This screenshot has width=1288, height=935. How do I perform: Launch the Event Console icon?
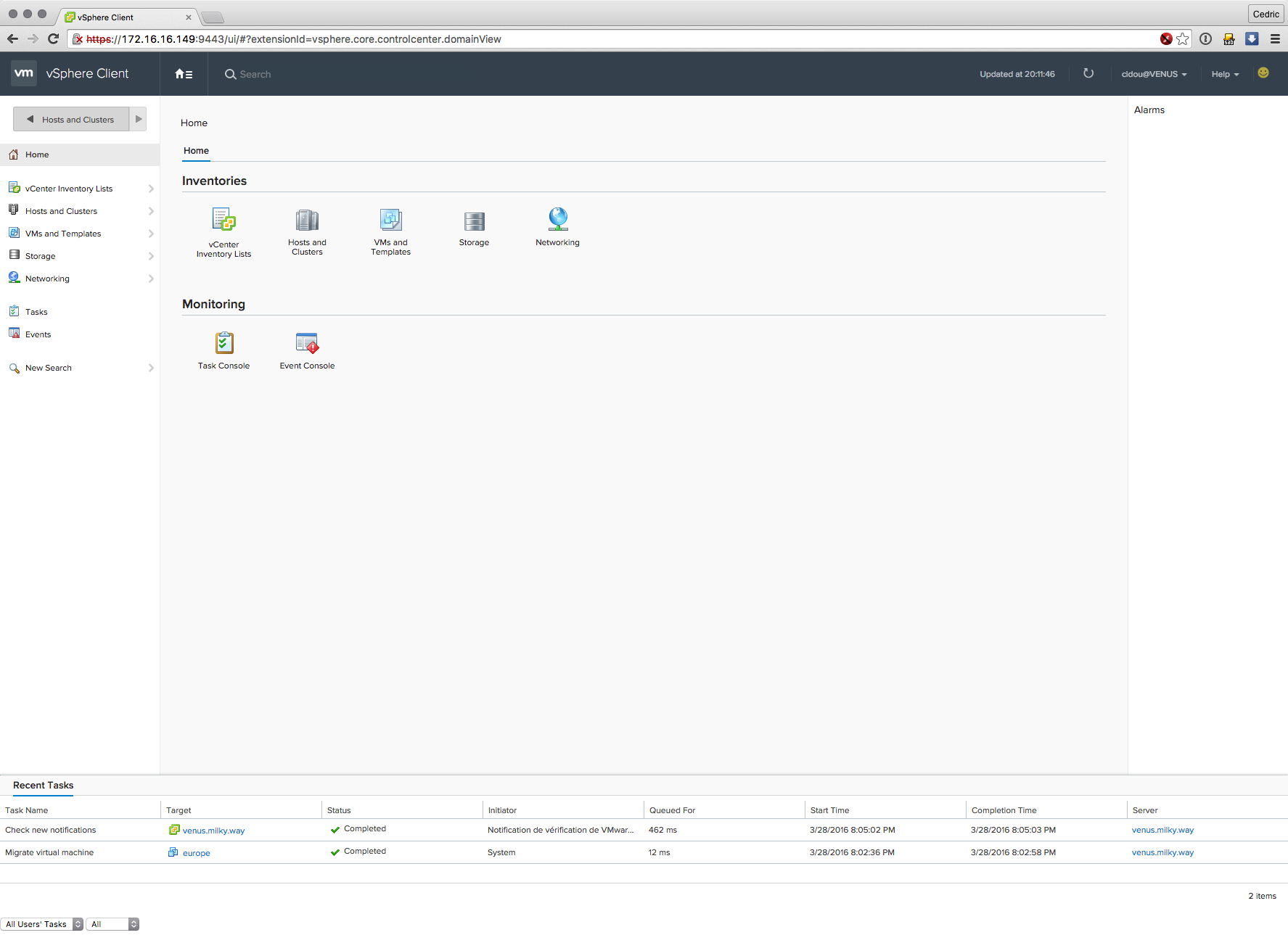click(x=307, y=342)
